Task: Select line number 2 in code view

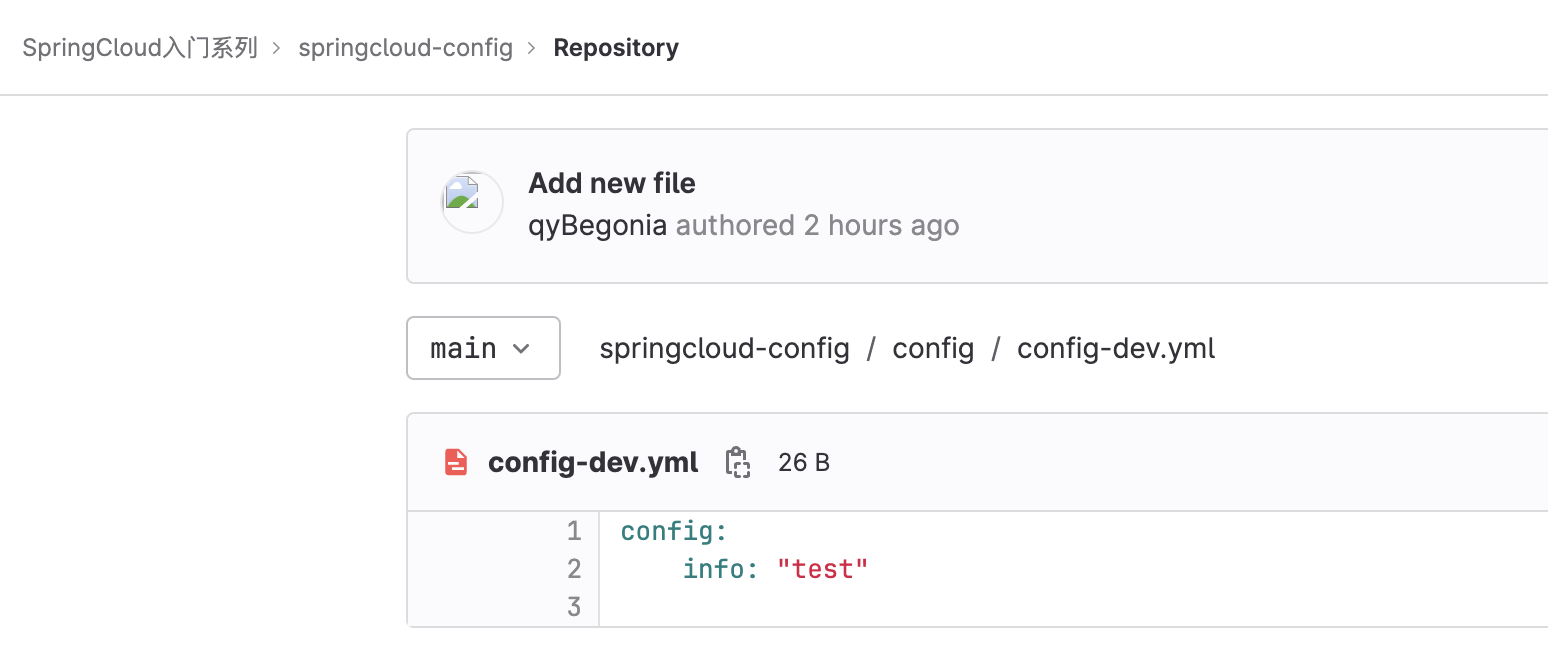Action: pyautogui.click(x=574, y=569)
